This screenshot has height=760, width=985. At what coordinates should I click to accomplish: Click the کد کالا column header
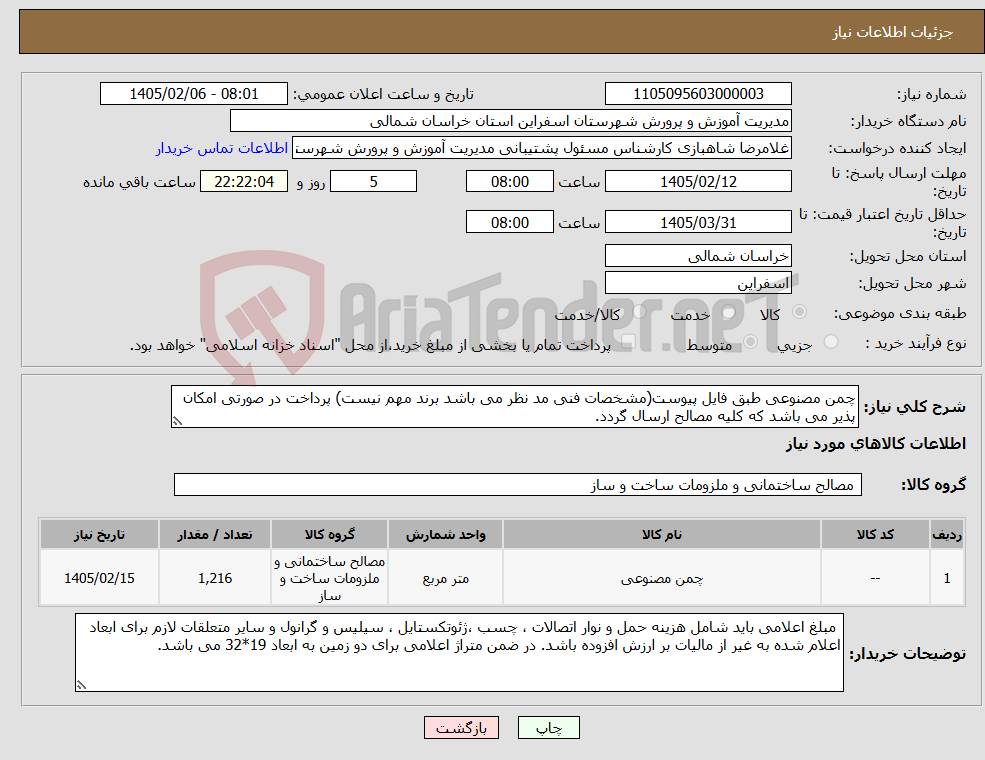(x=875, y=535)
